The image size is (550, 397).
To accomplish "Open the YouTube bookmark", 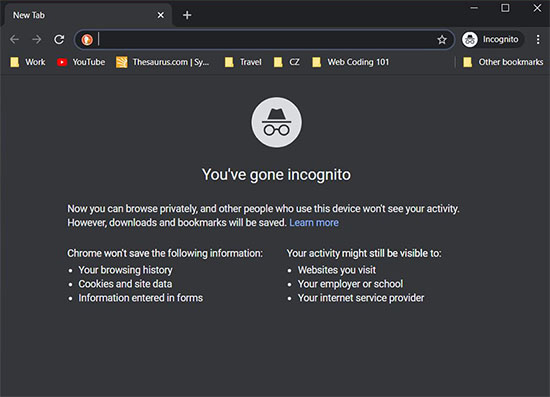I will pos(81,62).
